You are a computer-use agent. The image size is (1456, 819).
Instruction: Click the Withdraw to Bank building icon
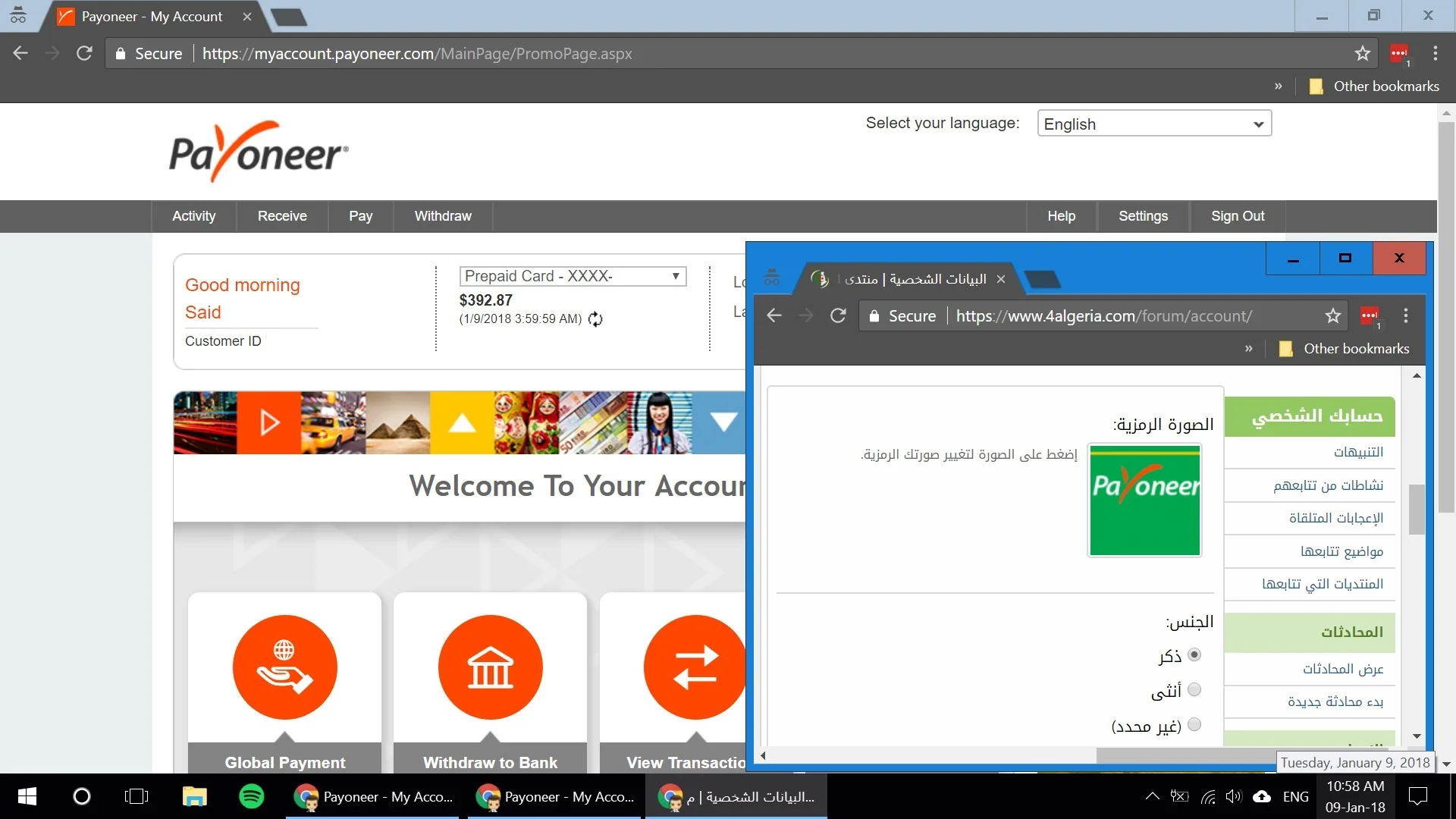coord(490,667)
